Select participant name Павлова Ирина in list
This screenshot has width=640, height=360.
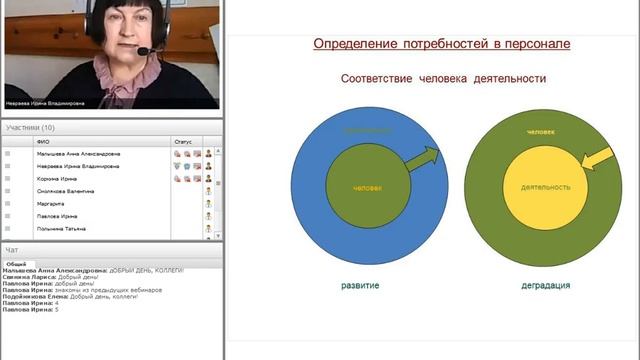tap(57, 216)
